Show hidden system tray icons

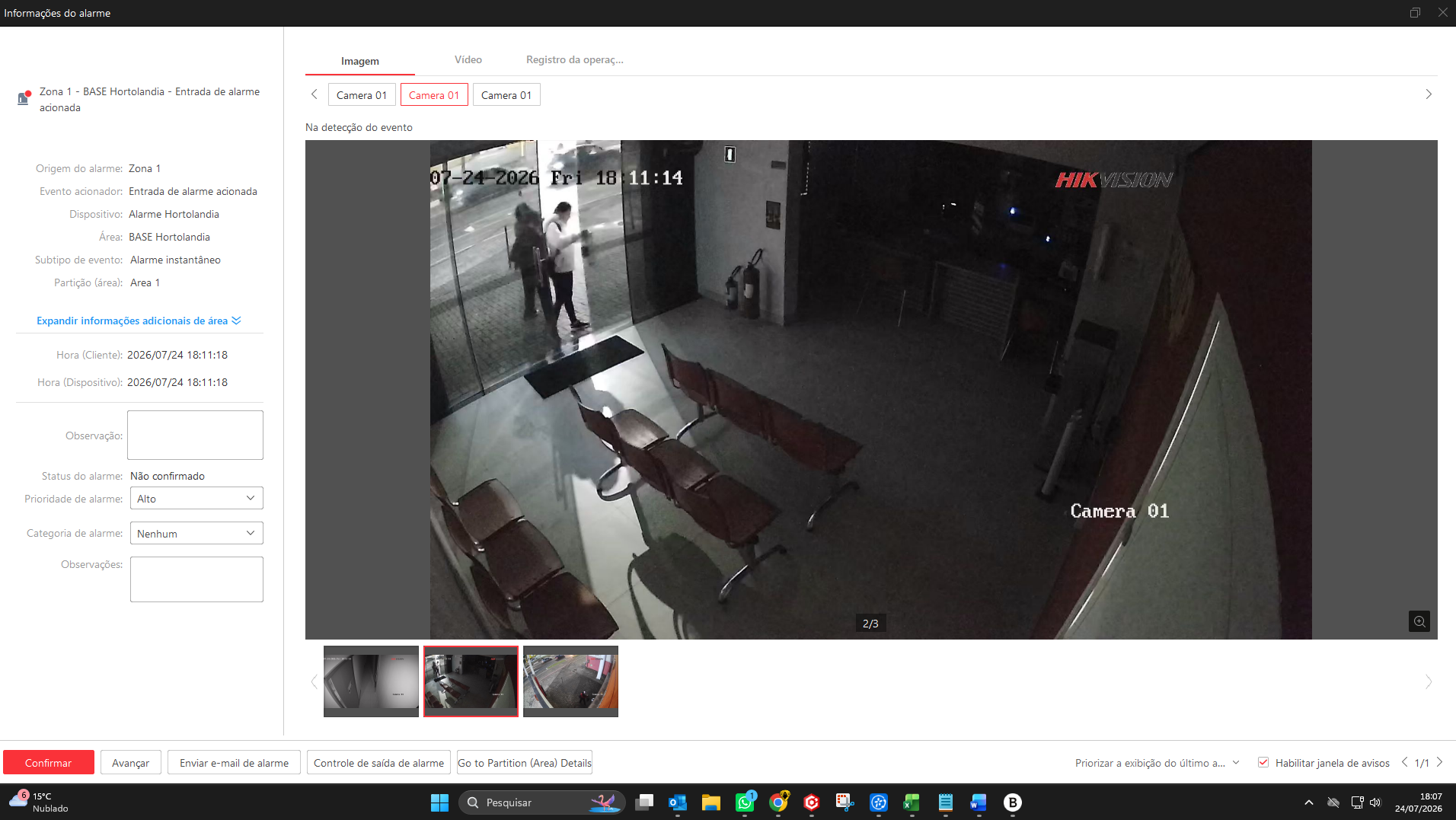point(1309,802)
